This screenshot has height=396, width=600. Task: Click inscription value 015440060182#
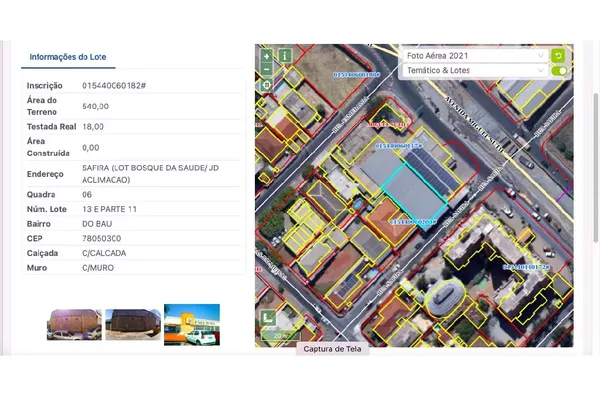point(114,86)
